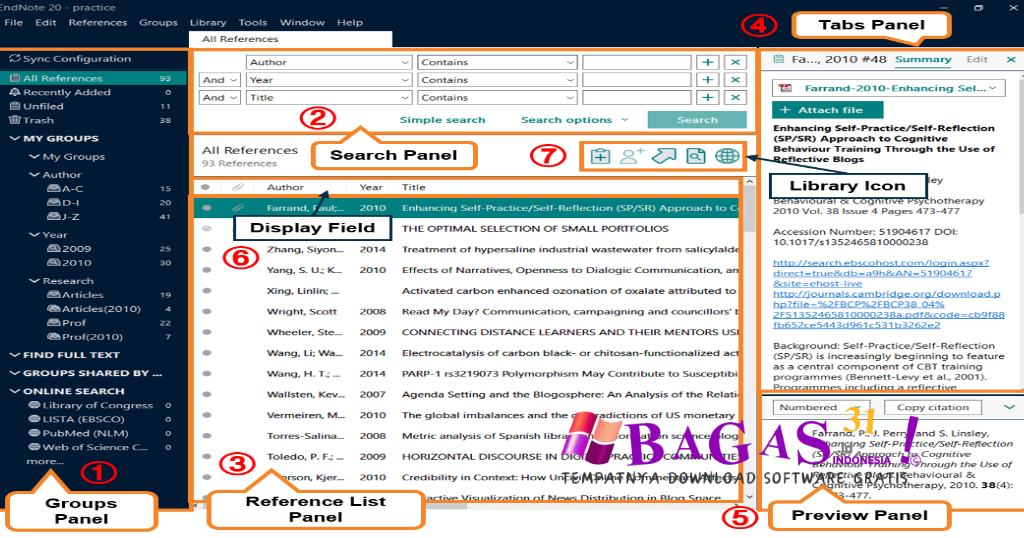Open the Author field dropdown

tap(328, 62)
